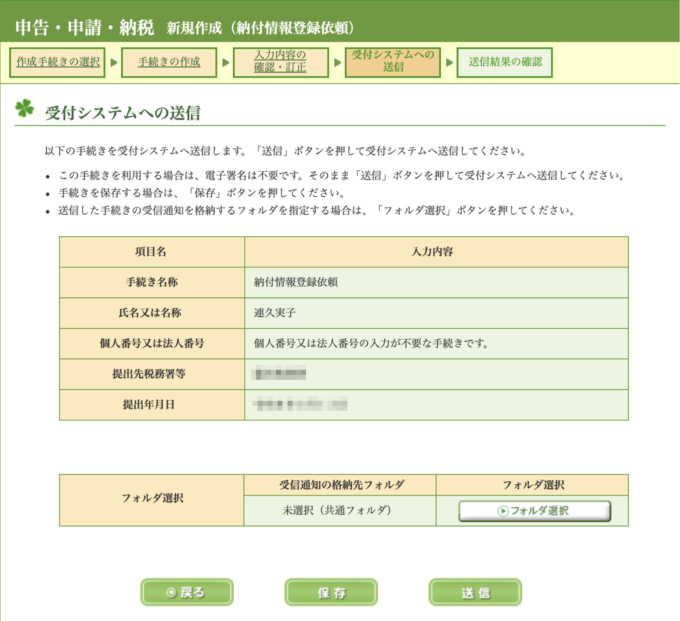Click the 提出先税務署等 row label

pyautogui.click(x=152, y=374)
